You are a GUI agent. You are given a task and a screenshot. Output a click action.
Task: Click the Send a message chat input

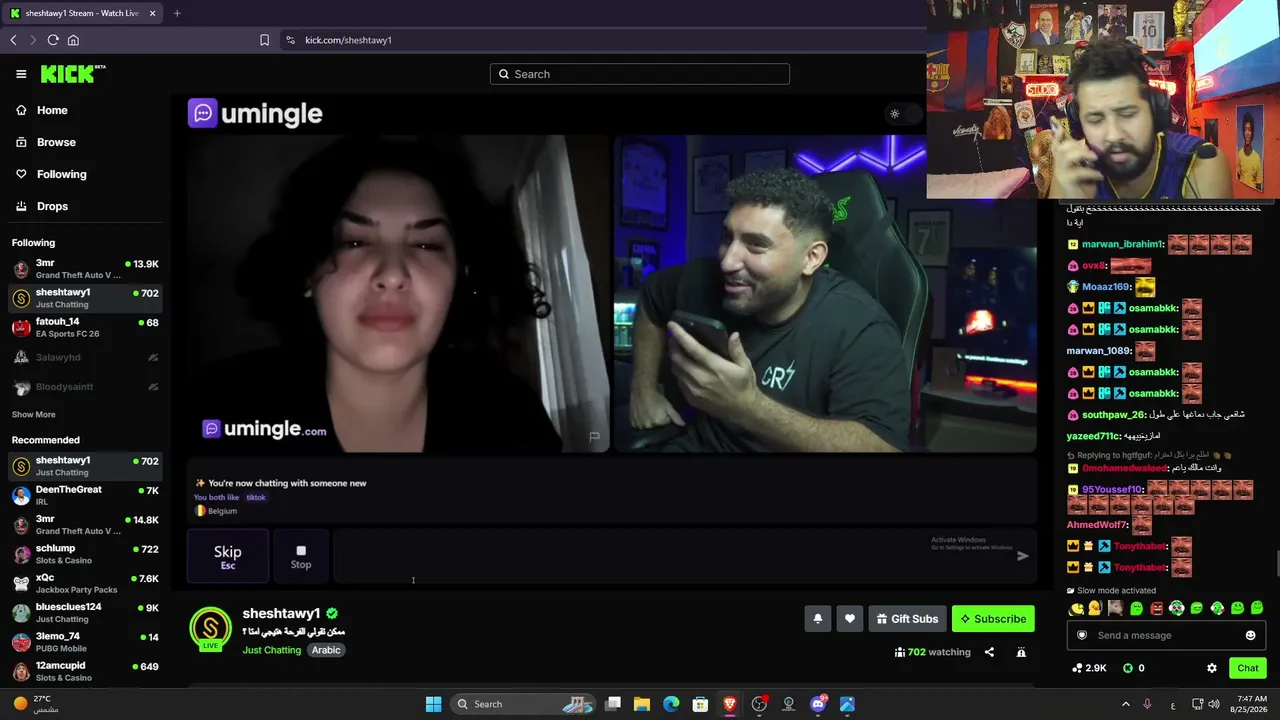pos(1166,635)
